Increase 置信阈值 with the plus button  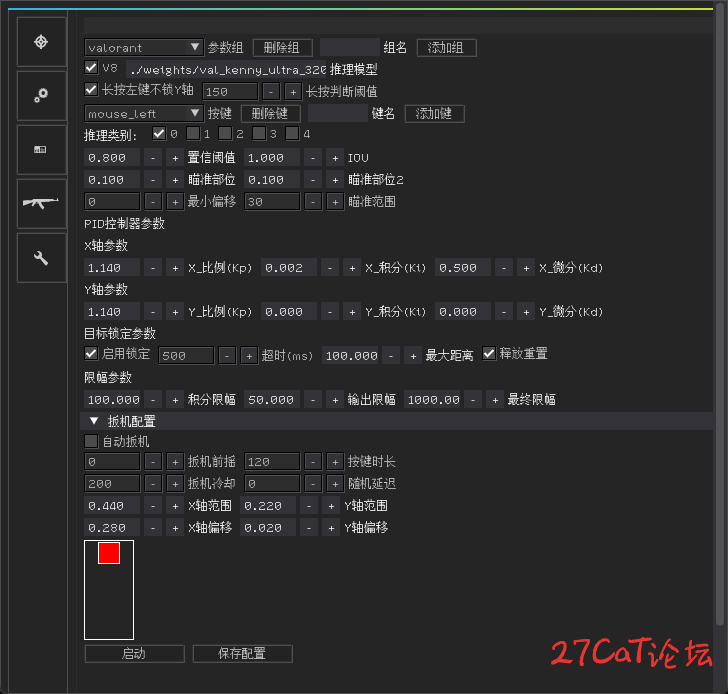(174, 158)
